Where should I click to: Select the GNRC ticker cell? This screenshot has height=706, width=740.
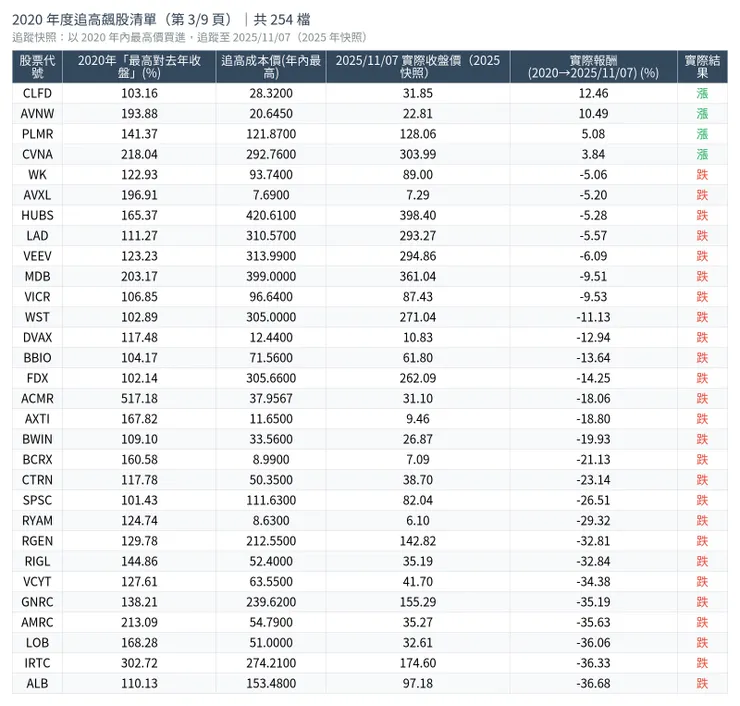[x=37, y=602]
